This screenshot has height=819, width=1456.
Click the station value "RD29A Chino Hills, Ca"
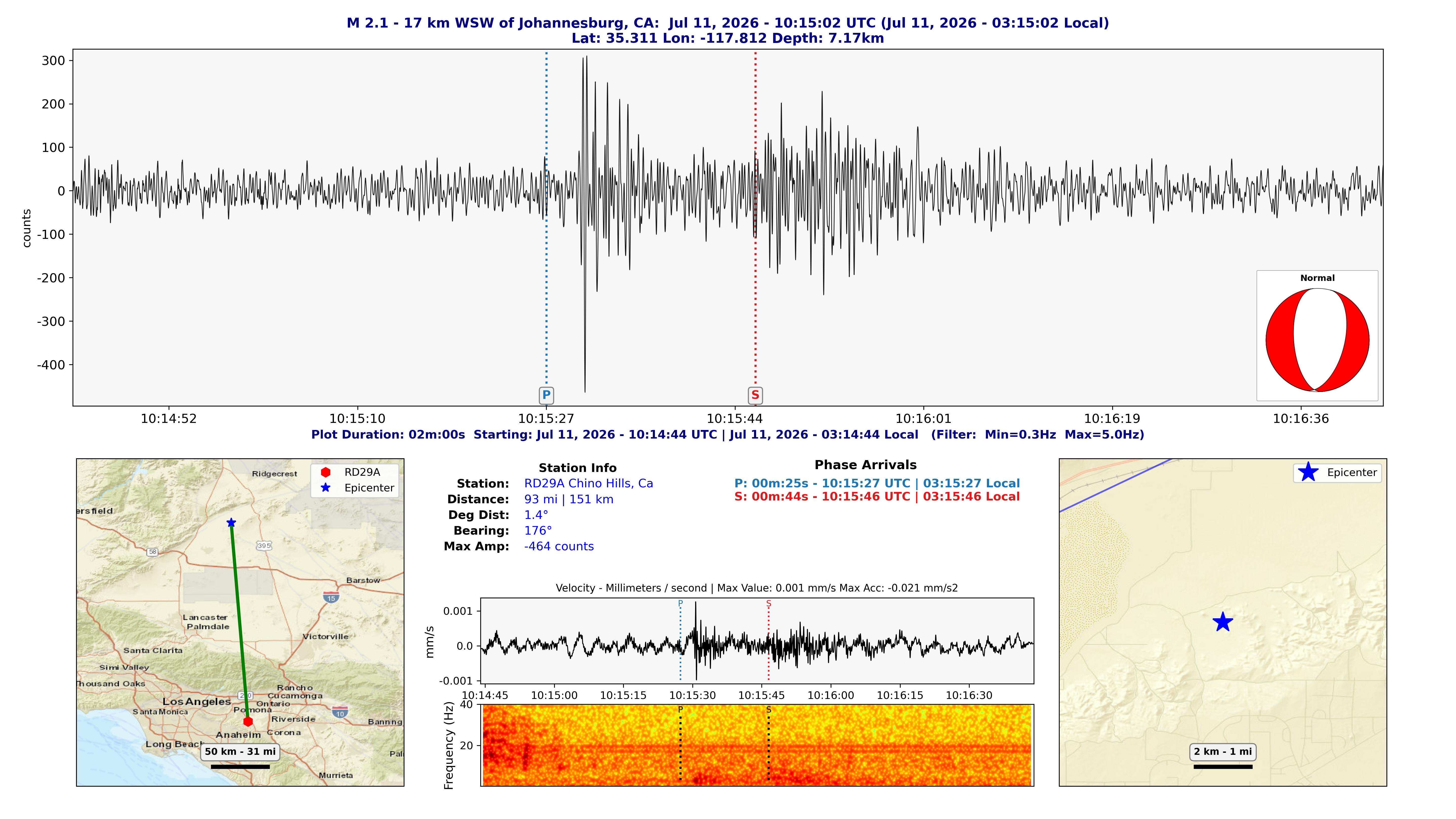click(588, 483)
